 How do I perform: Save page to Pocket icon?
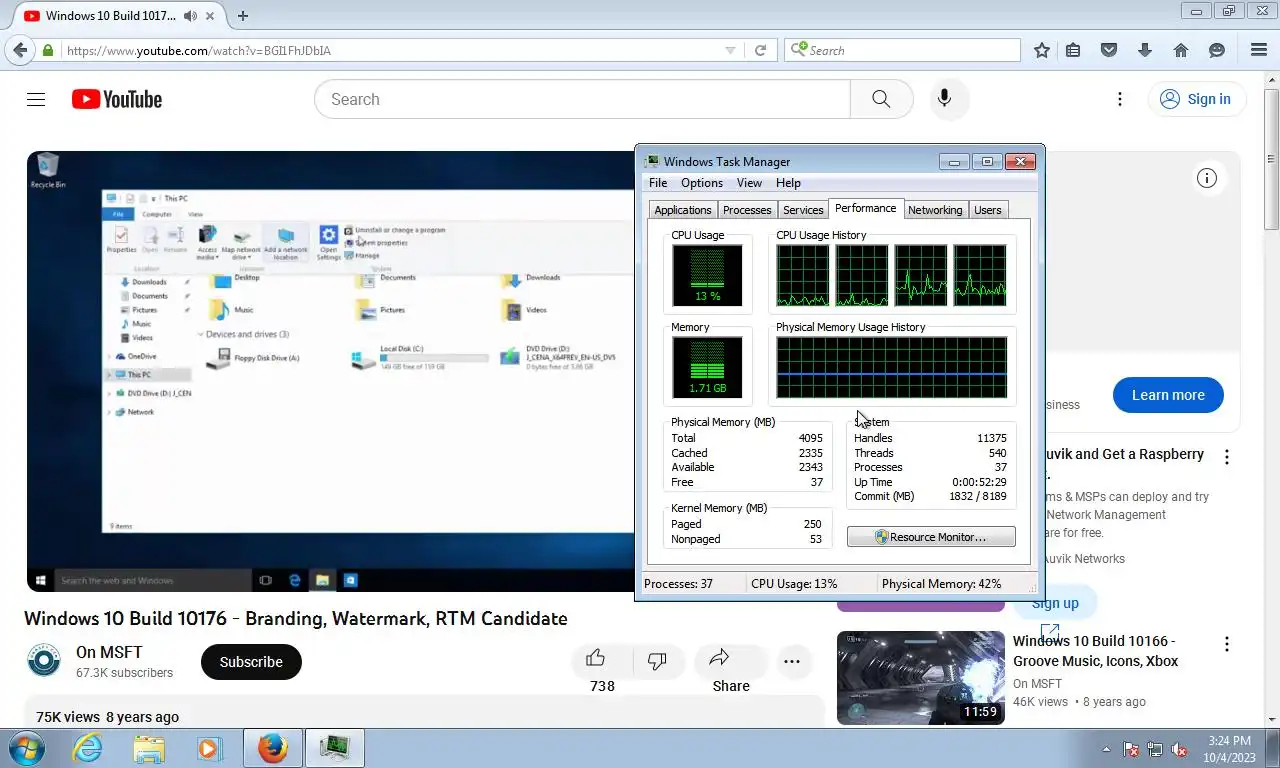point(1109,50)
